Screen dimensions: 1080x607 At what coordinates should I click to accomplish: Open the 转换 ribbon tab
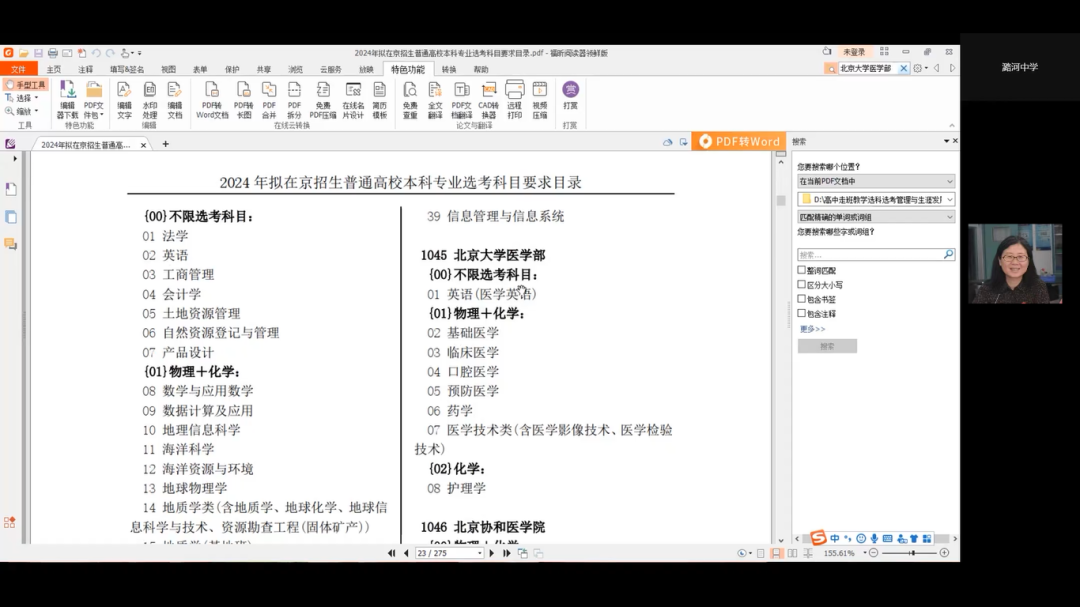449,69
